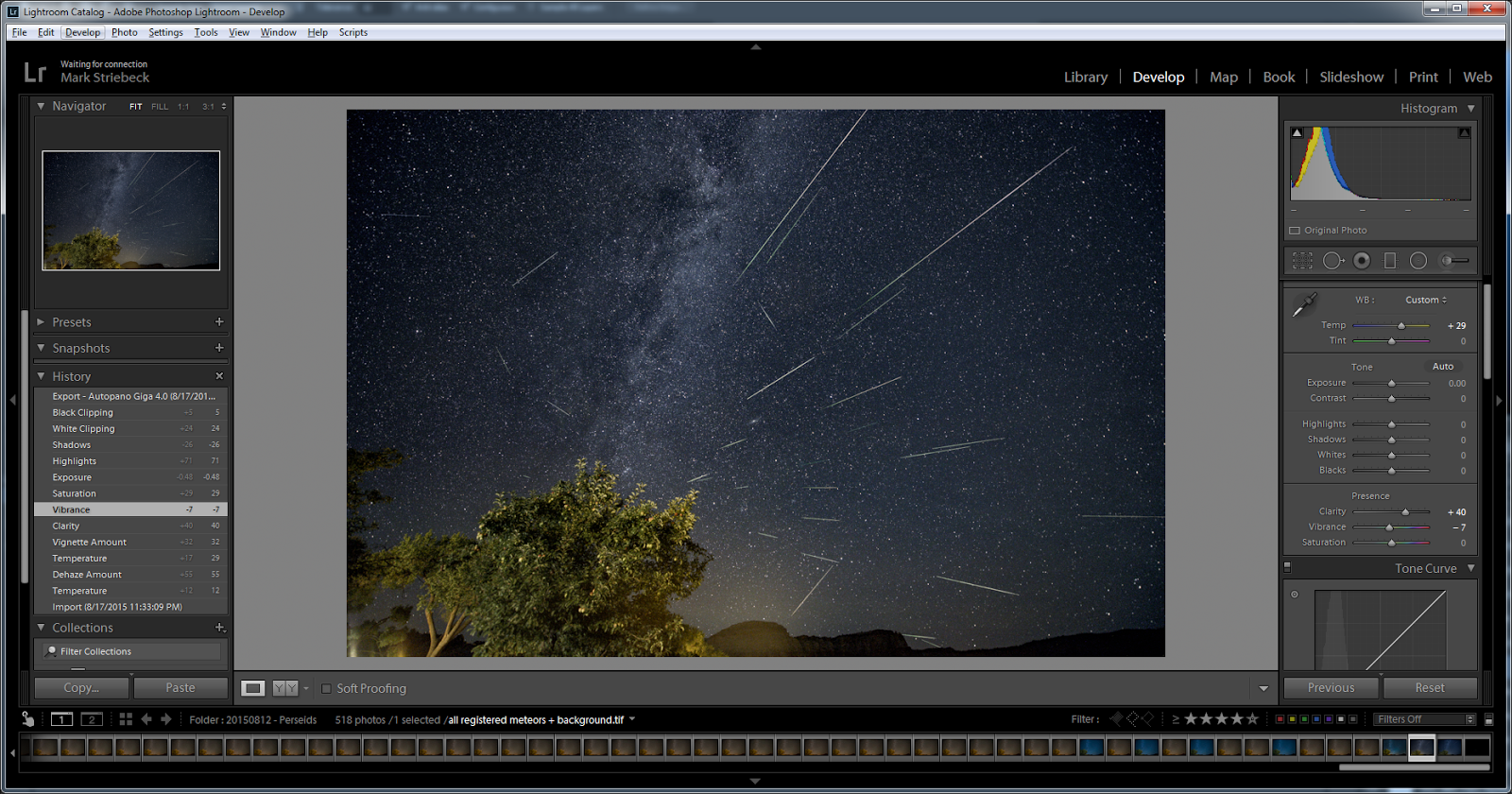Toggle Original Photo option under histogram
The height and width of the screenshot is (794, 1512).
[x=1295, y=230]
